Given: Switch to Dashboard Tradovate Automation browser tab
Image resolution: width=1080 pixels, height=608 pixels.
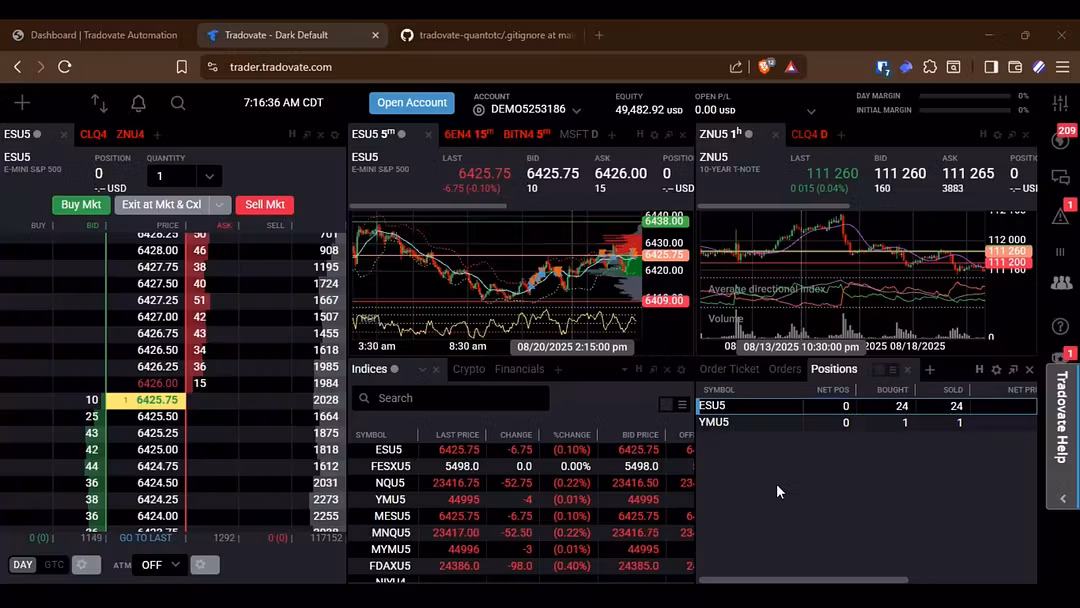Looking at the screenshot, I should [96, 35].
